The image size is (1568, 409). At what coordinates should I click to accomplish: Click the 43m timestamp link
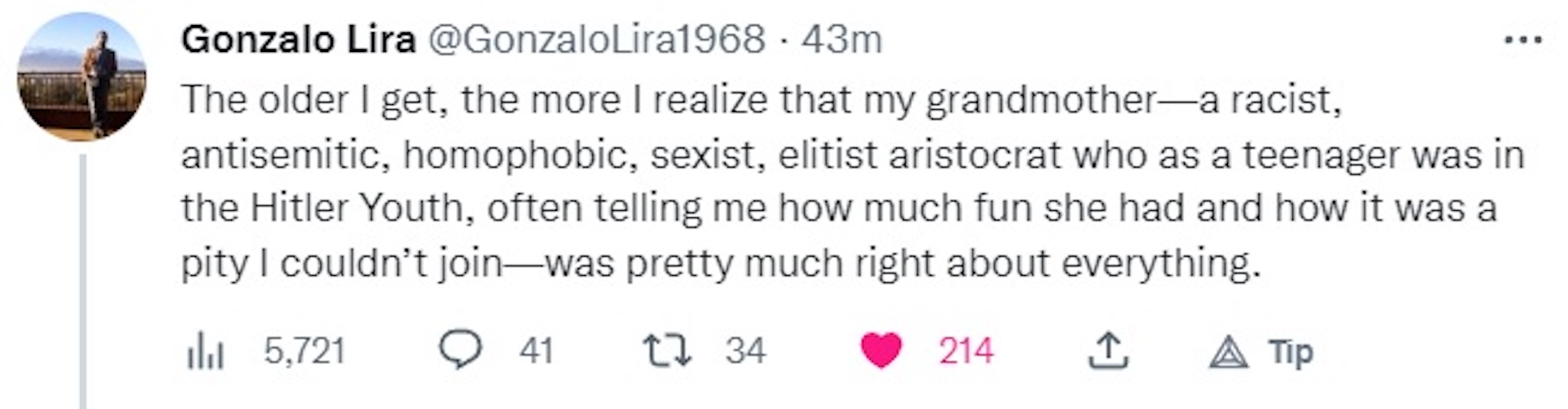click(841, 39)
